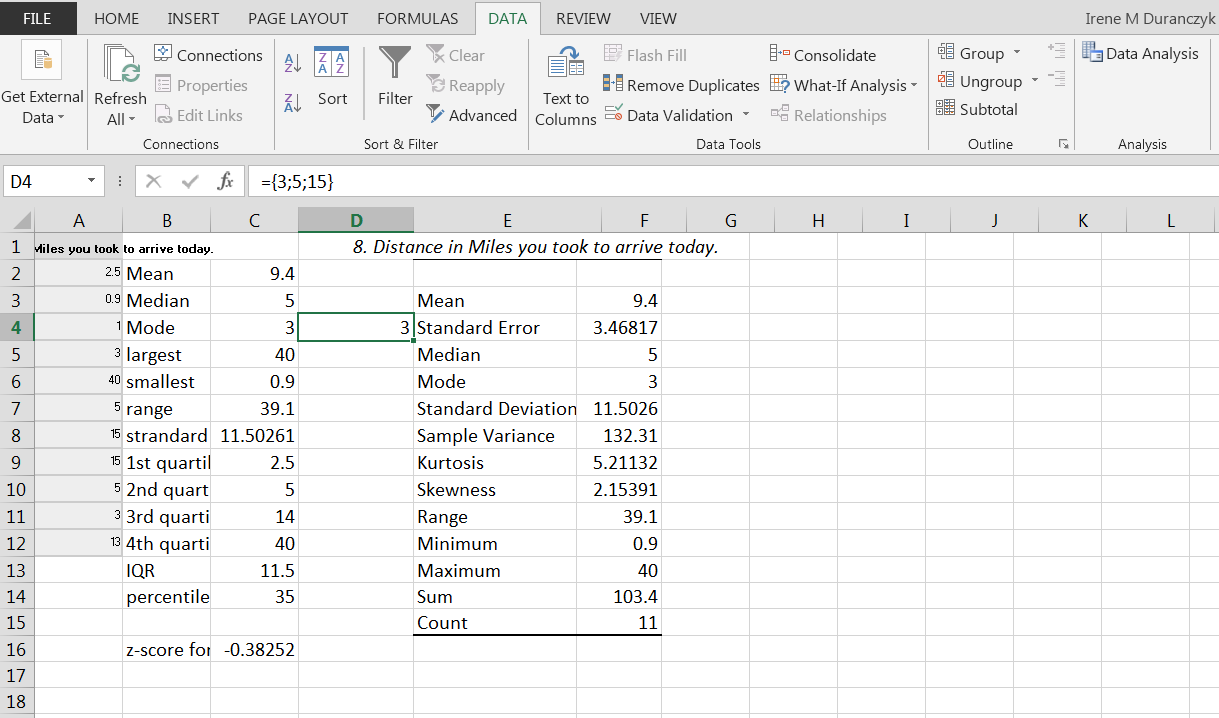Open the Sort dialog
The height and width of the screenshot is (718, 1219).
[x=332, y=76]
